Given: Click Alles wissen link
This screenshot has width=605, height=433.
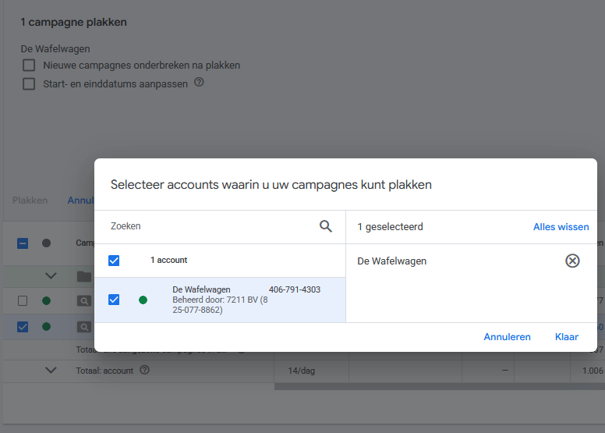Looking at the screenshot, I should 561,227.
